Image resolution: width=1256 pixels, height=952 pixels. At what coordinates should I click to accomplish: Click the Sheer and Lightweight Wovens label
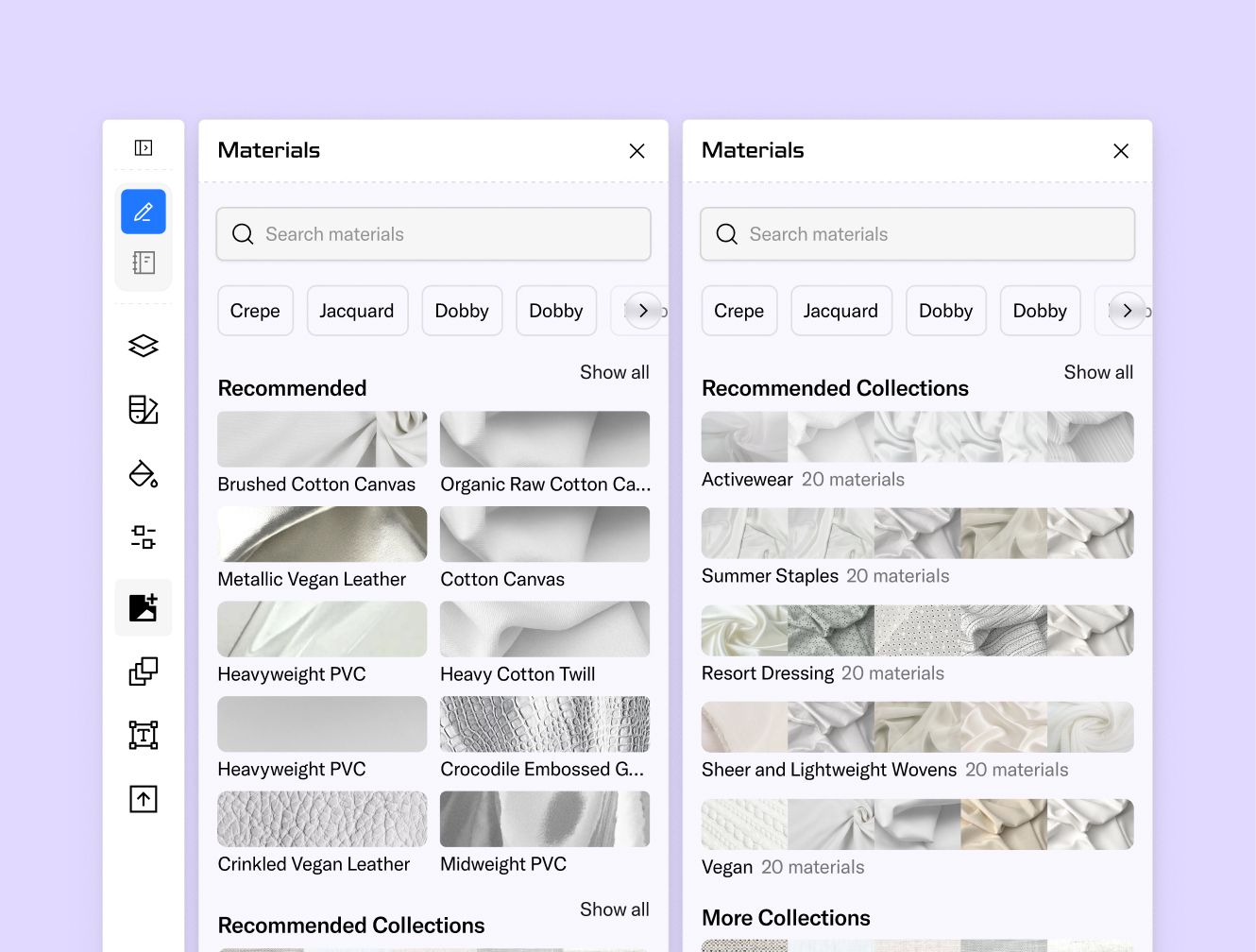(829, 770)
